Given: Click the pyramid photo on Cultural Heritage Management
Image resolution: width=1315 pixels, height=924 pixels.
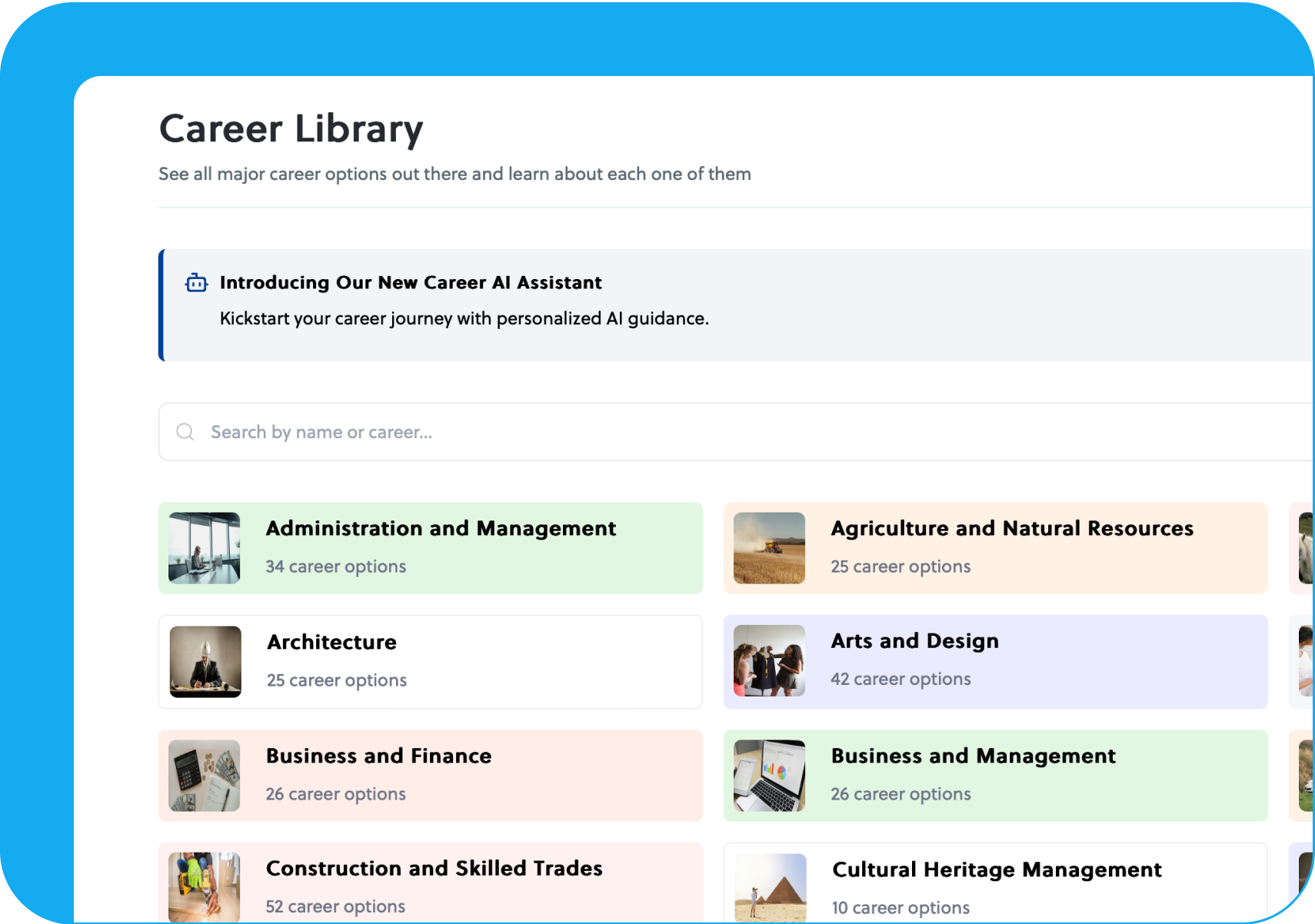Looking at the screenshot, I should pyautogui.click(x=768, y=888).
